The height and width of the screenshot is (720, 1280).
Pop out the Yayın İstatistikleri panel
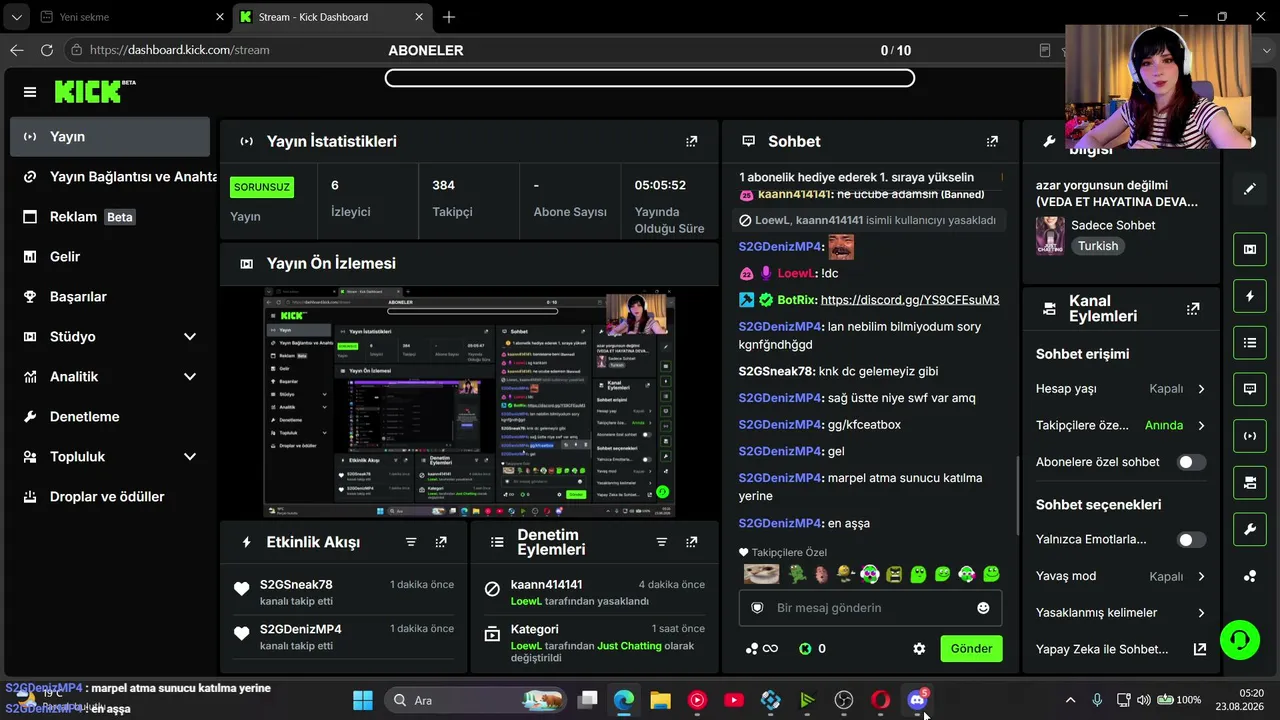[x=691, y=142]
